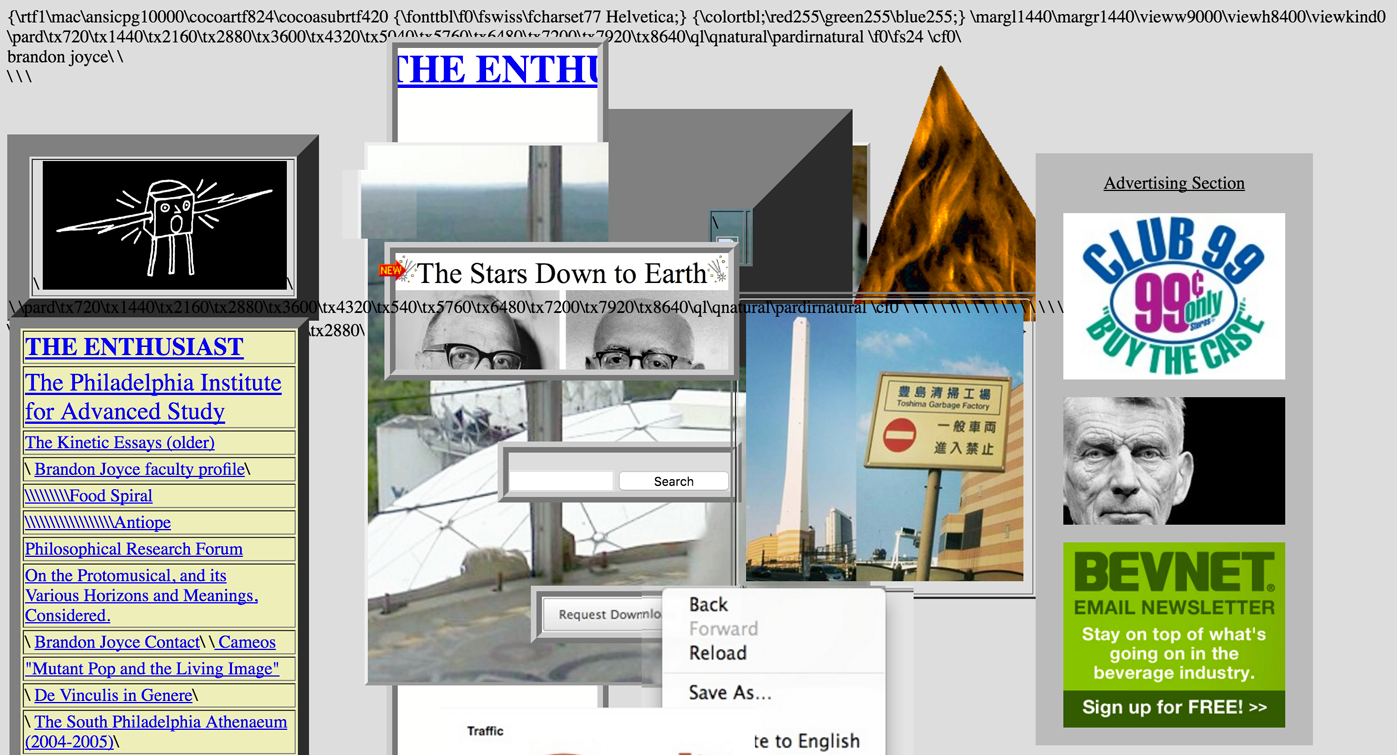Click the "Request Download" button
The width and height of the screenshot is (1397, 755).
tap(605, 613)
